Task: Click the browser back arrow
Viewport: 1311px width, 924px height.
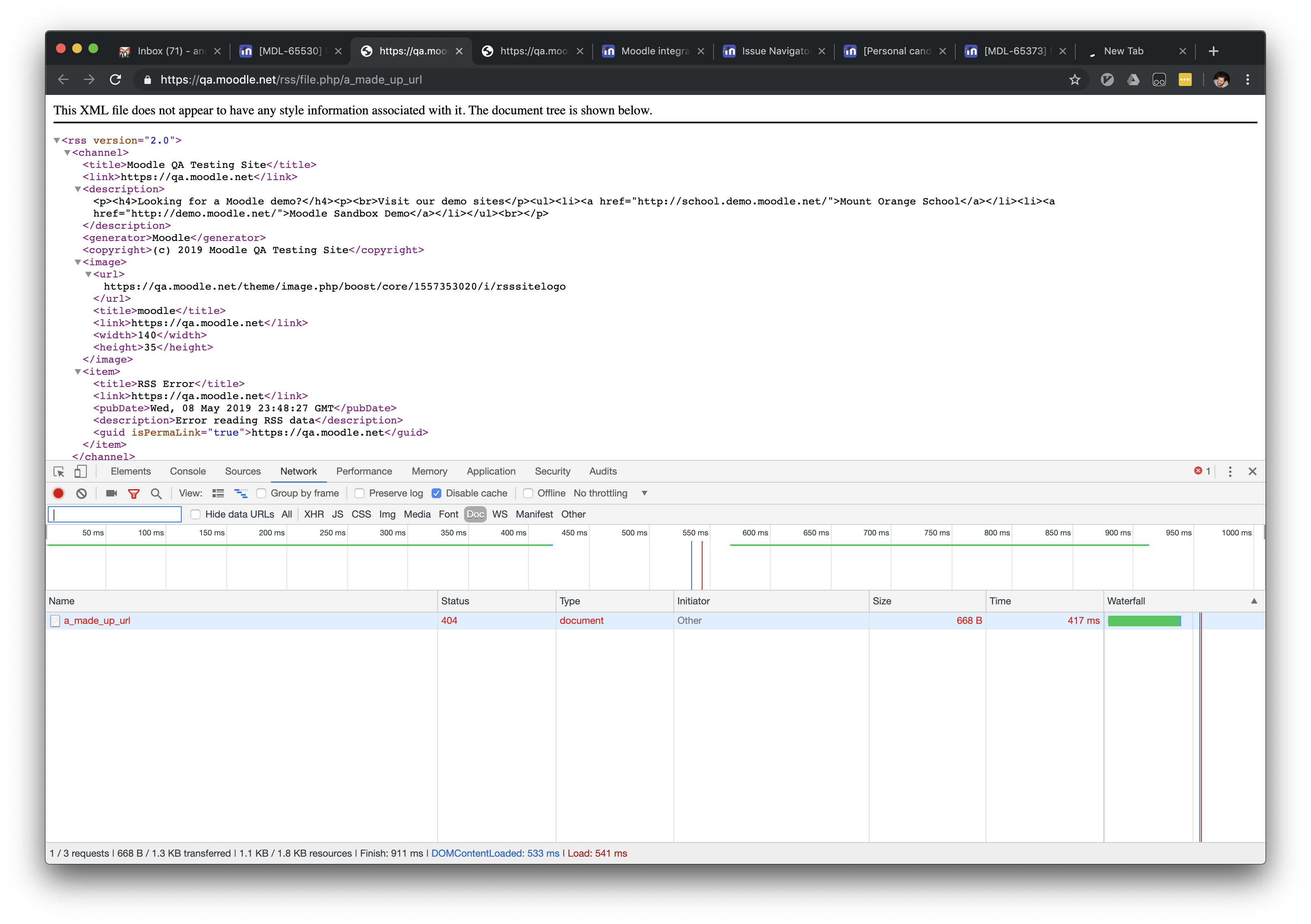Action: 63,80
